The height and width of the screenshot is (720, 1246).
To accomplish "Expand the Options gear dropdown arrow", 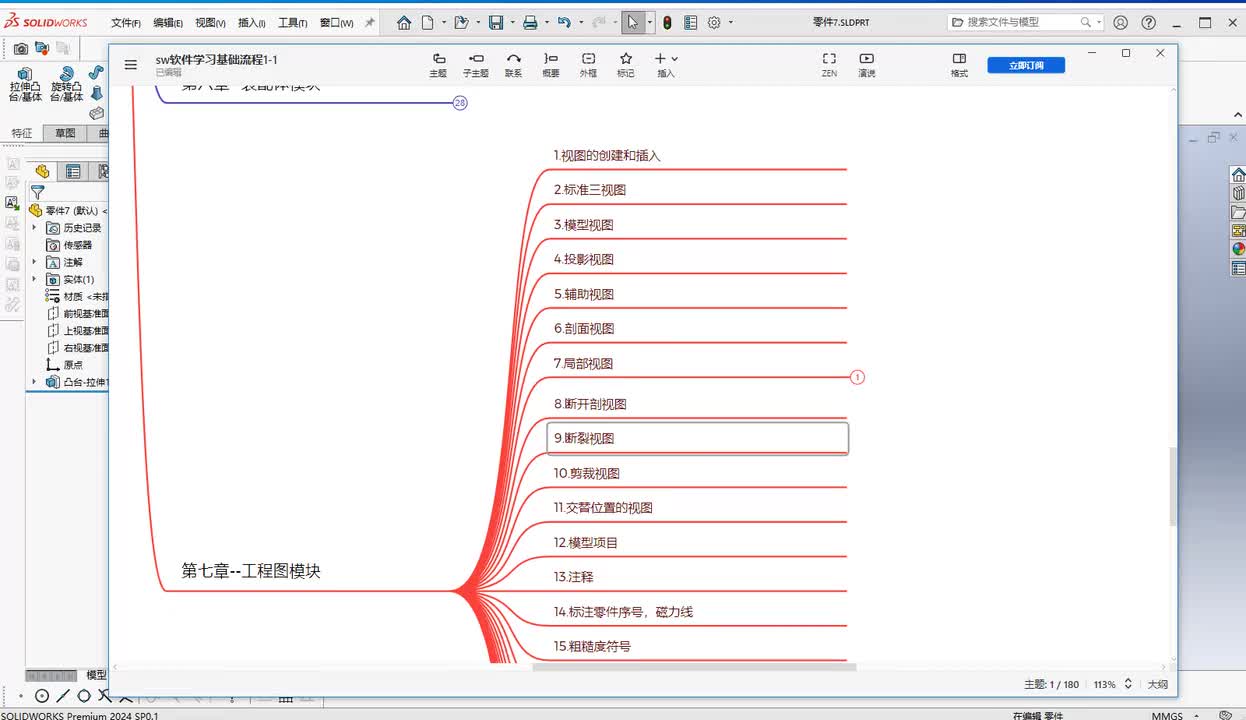I will [x=731, y=22].
